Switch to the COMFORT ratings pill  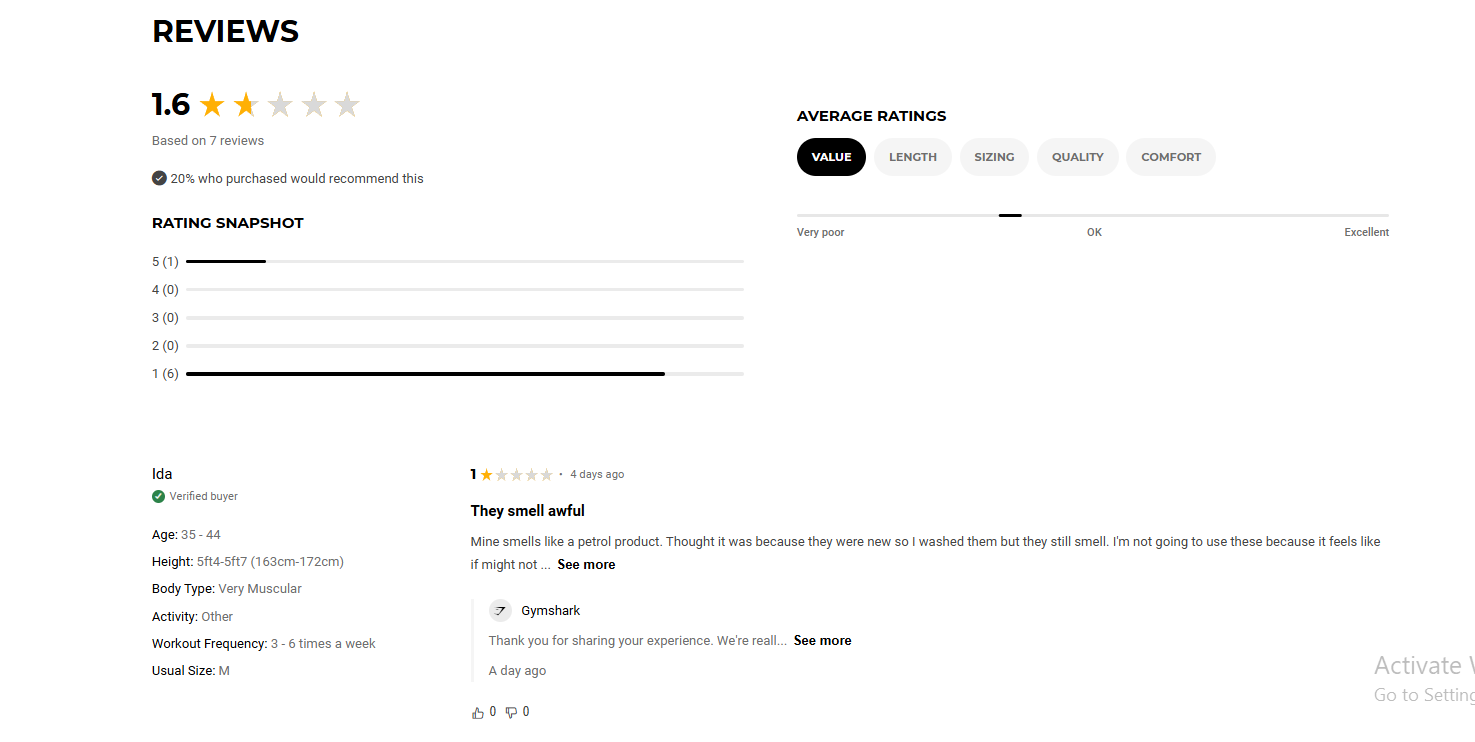click(1171, 157)
